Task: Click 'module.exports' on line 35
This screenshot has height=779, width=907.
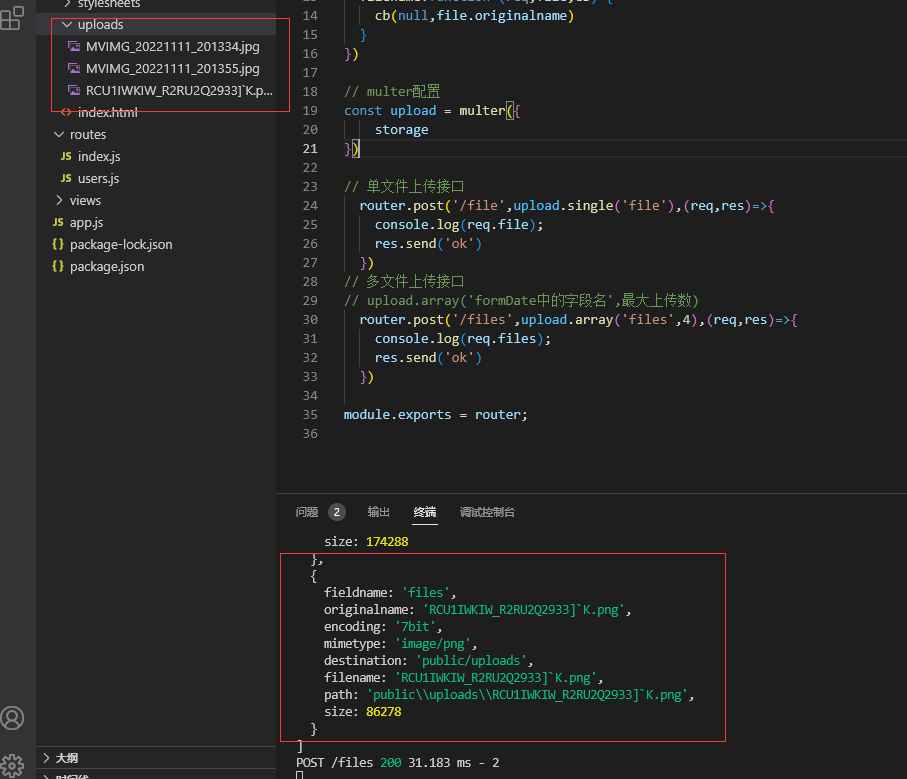Action: (x=397, y=415)
